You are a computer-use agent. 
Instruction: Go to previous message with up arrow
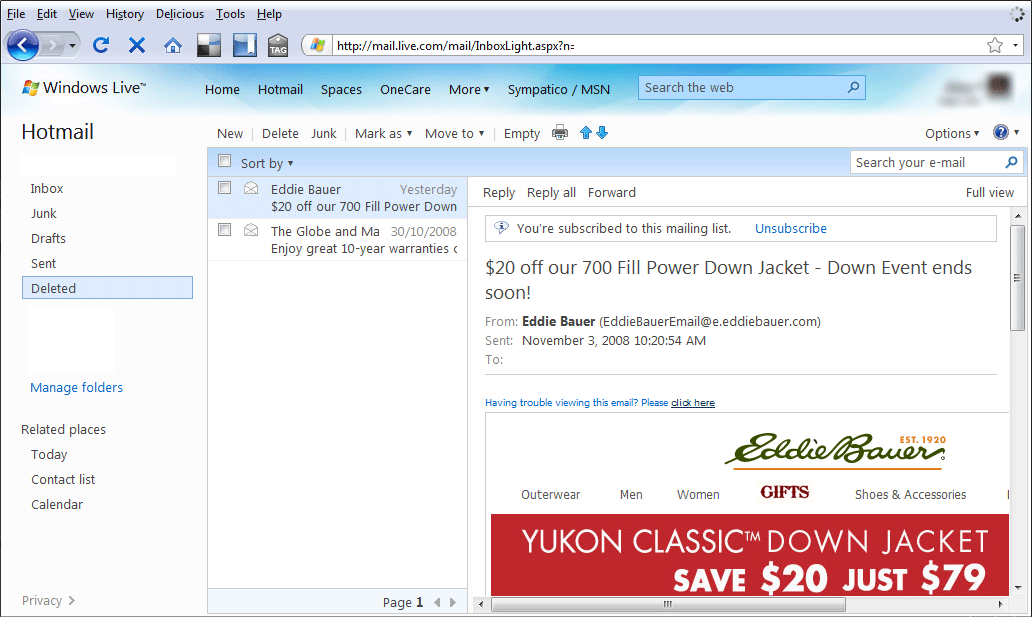pyautogui.click(x=586, y=133)
